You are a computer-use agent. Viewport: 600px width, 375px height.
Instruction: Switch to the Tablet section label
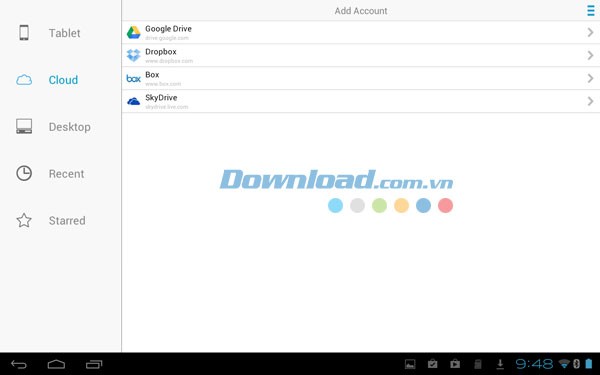tap(65, 33)
